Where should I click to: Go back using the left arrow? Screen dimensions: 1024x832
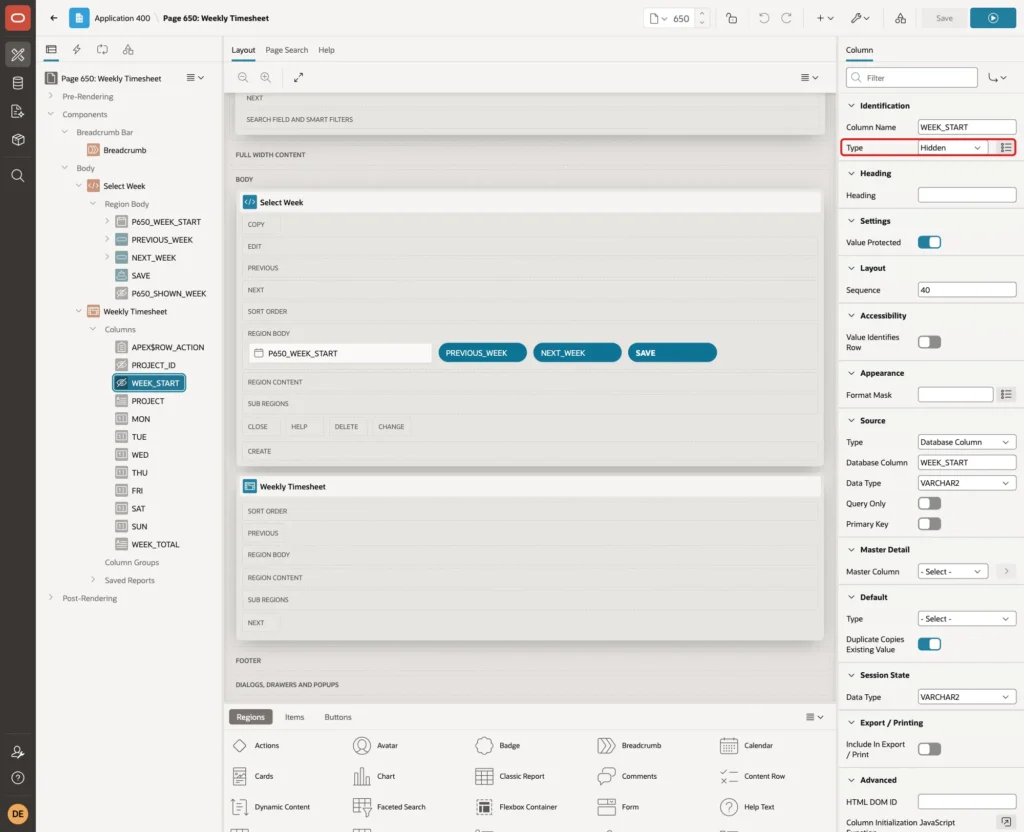(54, 18)
